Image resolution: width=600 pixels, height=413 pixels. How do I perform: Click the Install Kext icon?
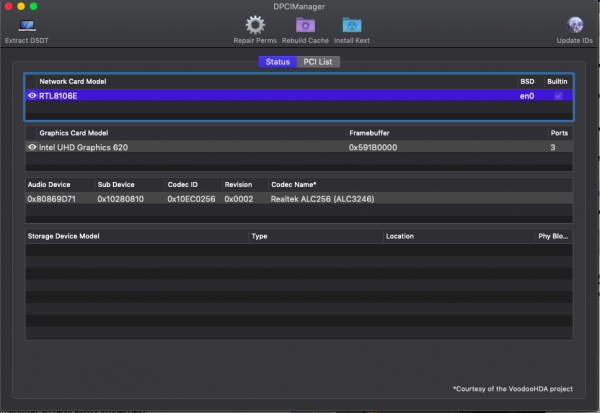[351, 25]
